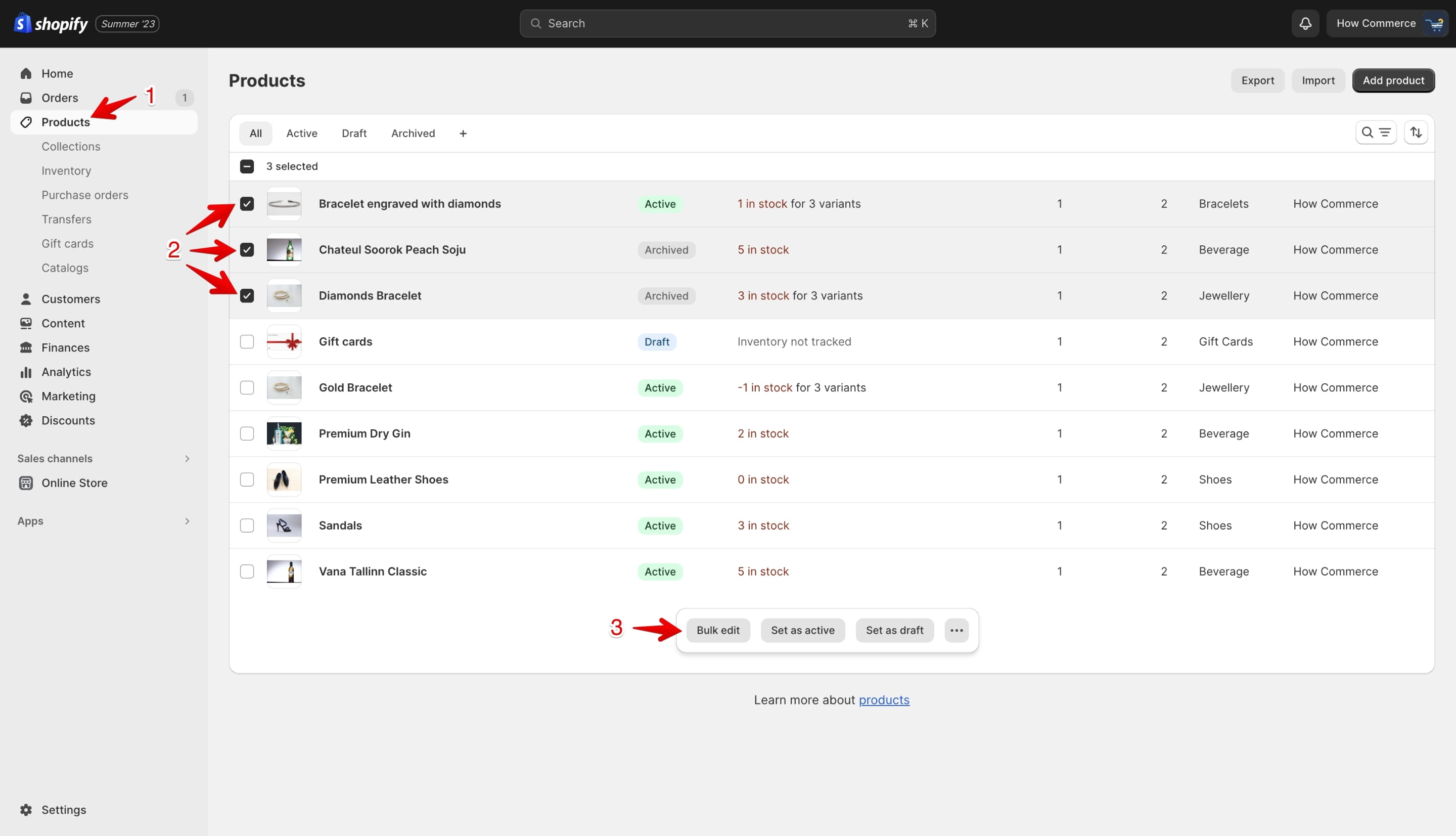This screenshot has width=1456, height=836.
Task: Switch to the Active tab
Action: pyautogui.click(x=302, y=133)
